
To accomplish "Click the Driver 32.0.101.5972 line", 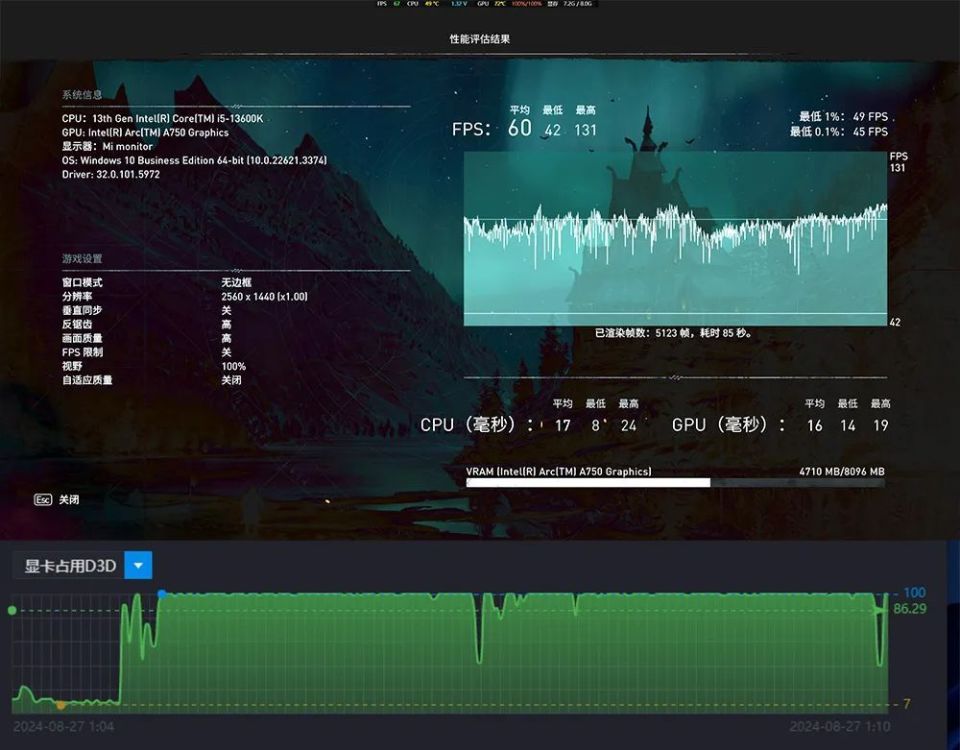I will click(111, 174).
